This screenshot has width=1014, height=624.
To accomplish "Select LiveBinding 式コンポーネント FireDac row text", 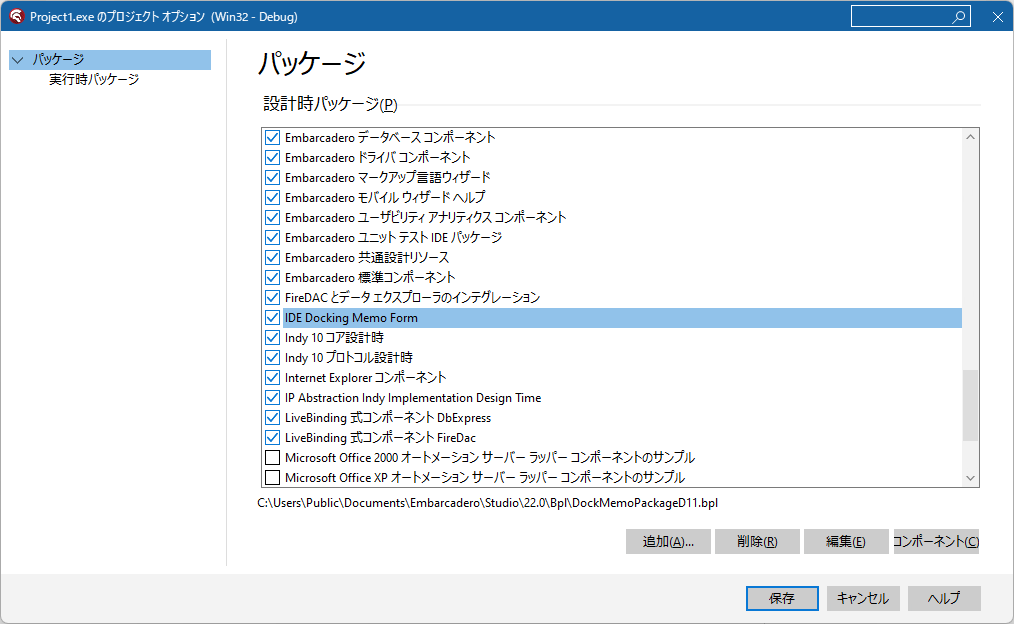I will [380, 438].
